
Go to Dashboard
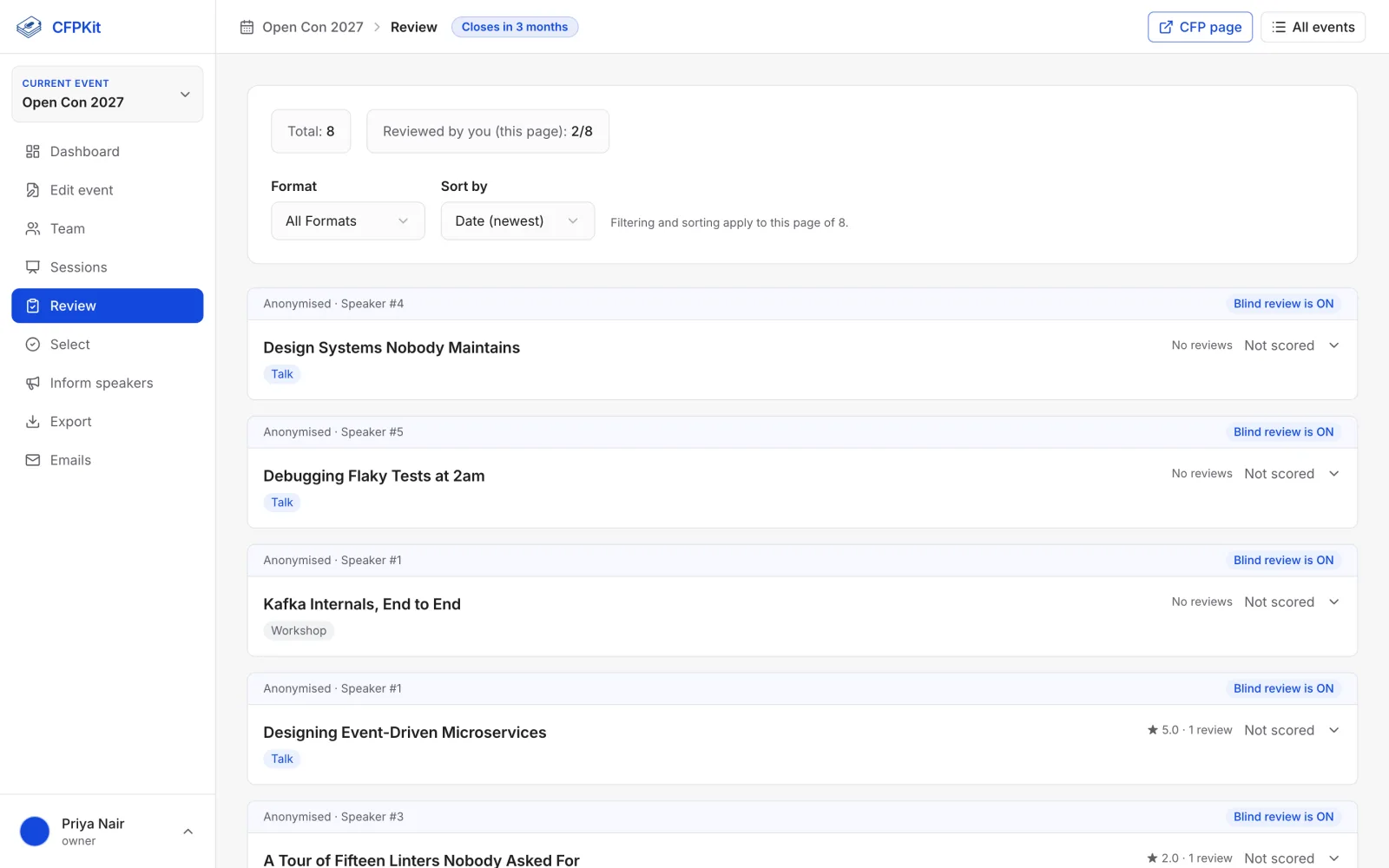108,151
